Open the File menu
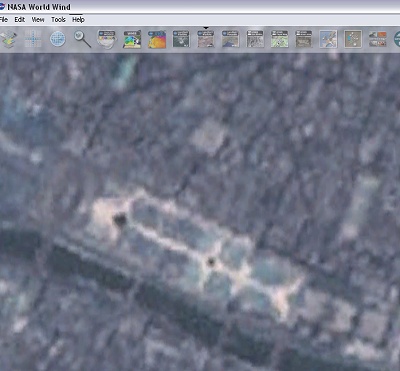The width and height of the screenshot is (400, 371). click(4, 20)
